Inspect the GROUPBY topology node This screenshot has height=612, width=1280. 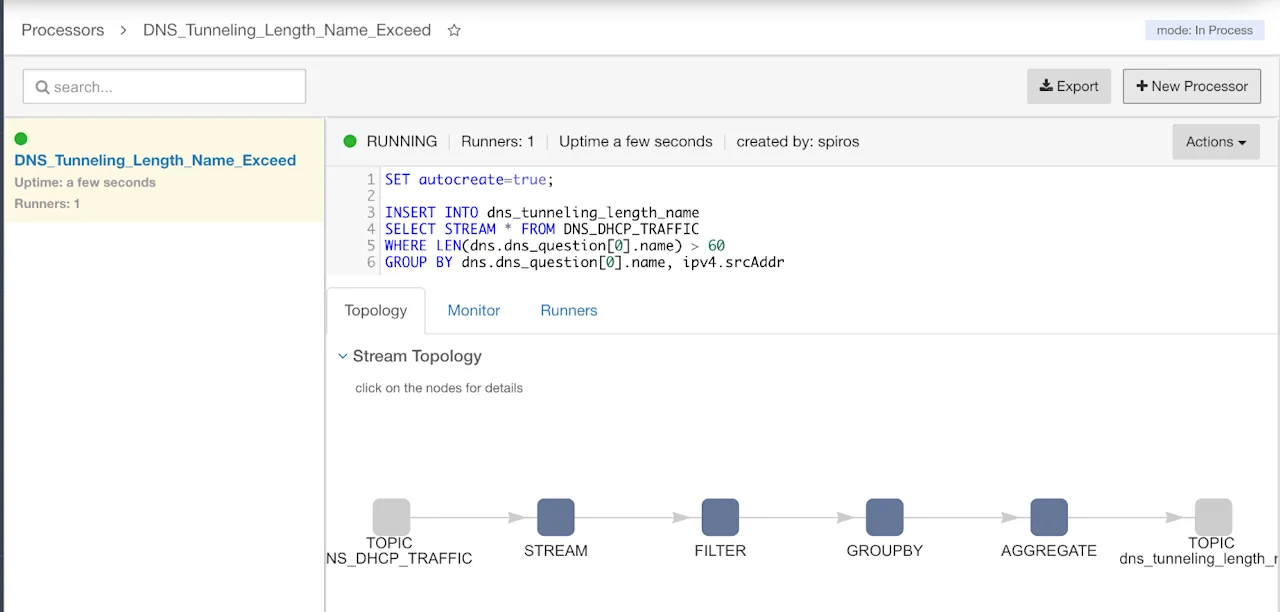click(885, 517)
